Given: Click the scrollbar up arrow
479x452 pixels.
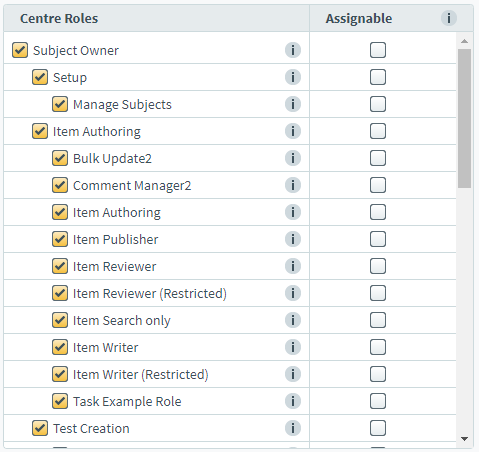Looking at the screenshot, I should pyautogui.click(x=464, y=41).
